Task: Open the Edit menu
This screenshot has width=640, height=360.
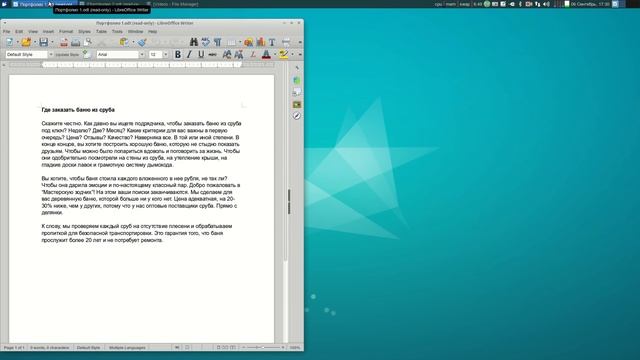Action: tap(19, 31)
